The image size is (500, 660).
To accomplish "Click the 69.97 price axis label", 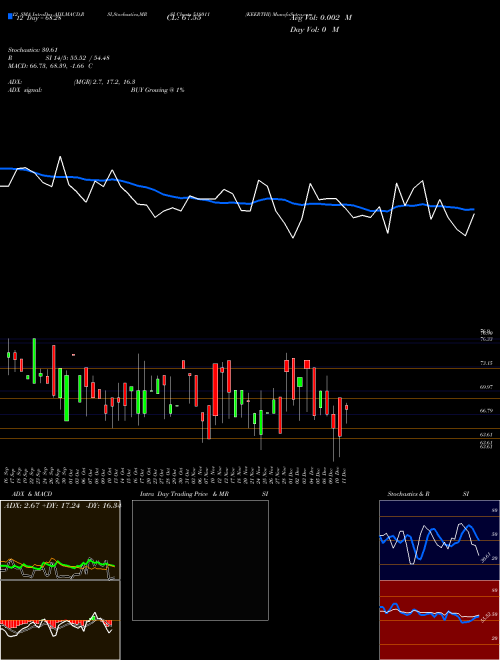I will [486, 386].
